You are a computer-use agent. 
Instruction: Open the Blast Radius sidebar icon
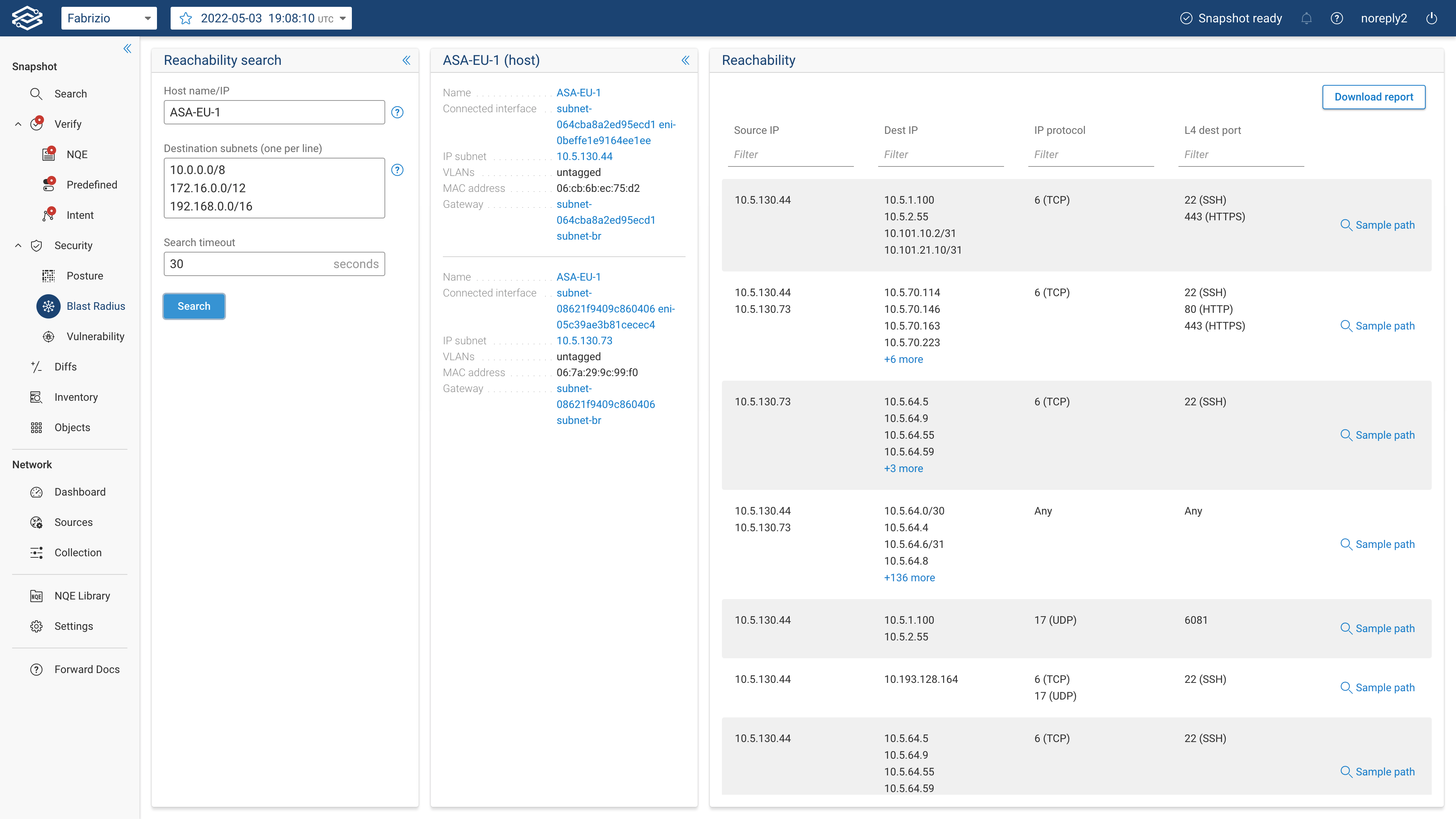[49, 306]
